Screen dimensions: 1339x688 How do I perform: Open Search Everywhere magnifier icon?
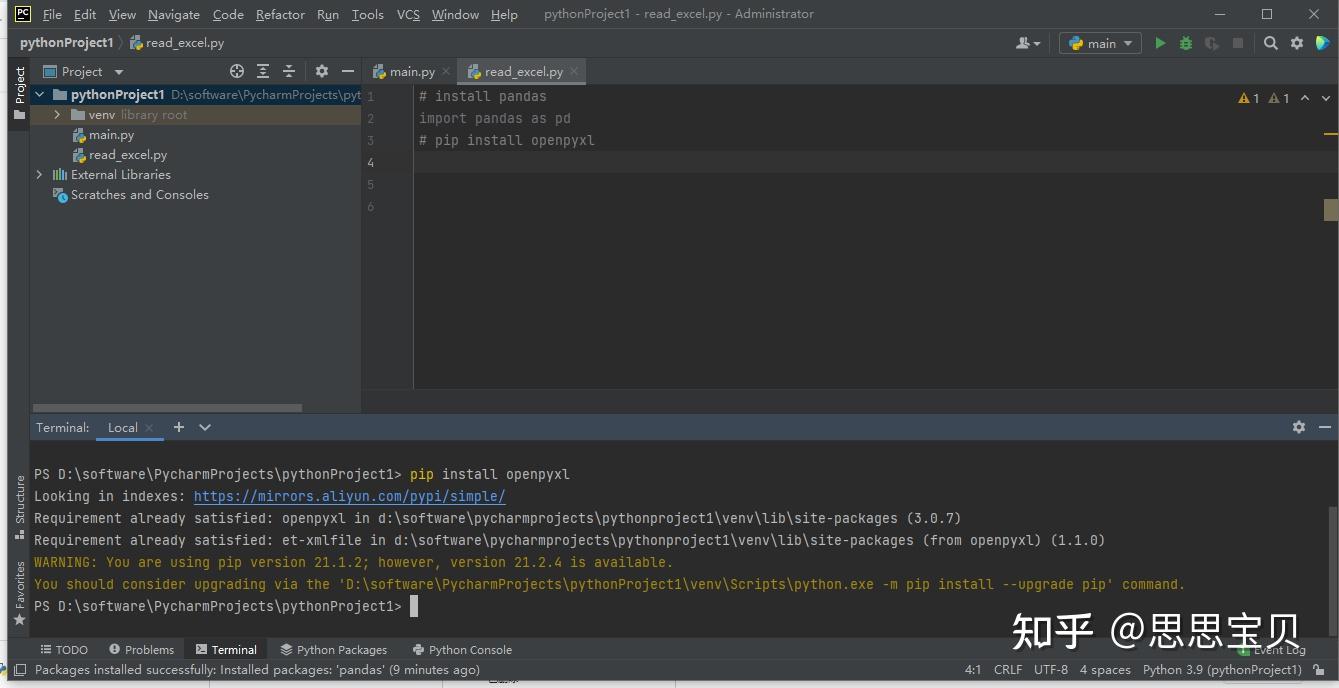click(x=1270, y=43)
